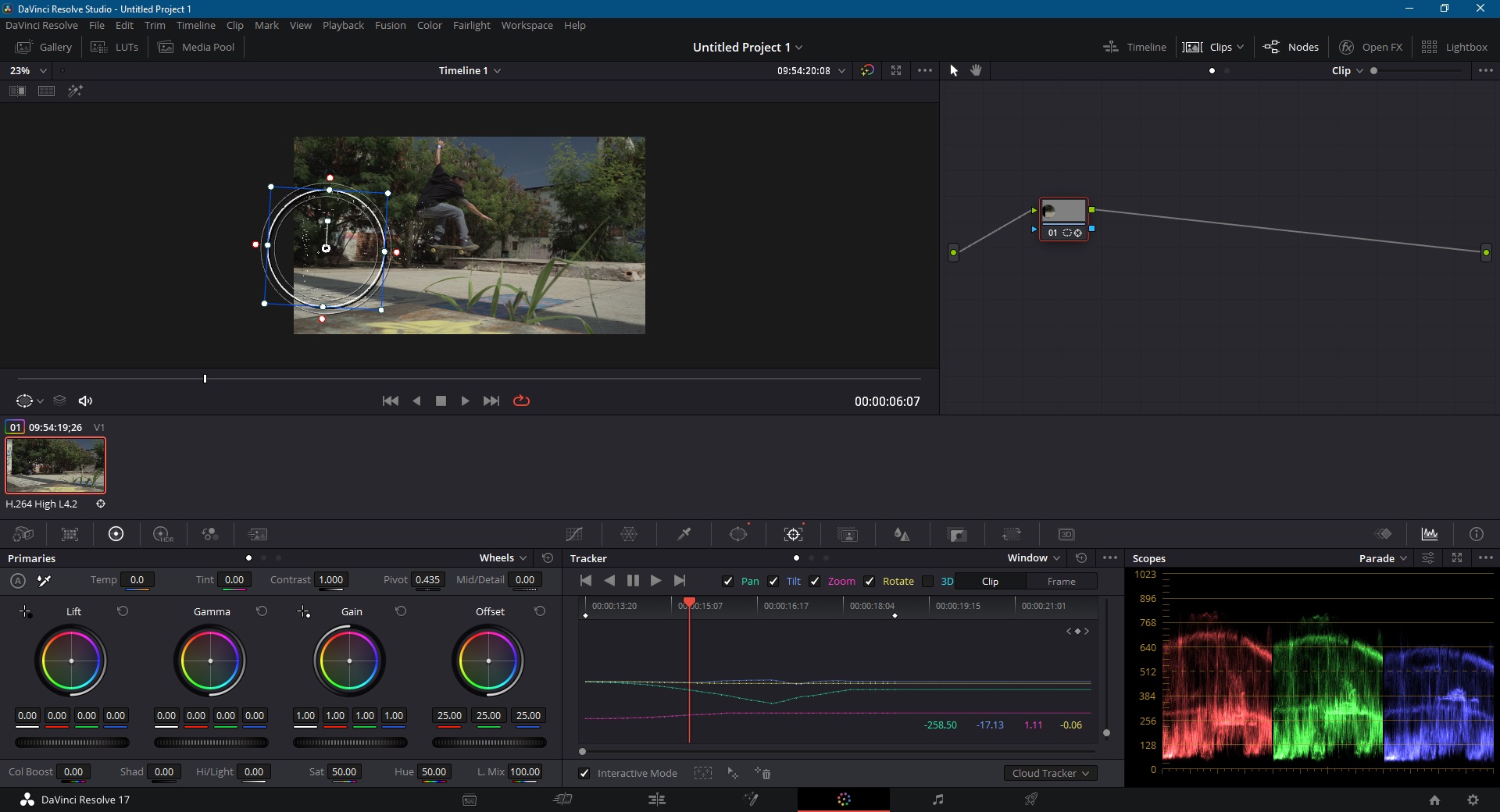
Task: Open the Gallery panel
Action: tap(45, 47)
